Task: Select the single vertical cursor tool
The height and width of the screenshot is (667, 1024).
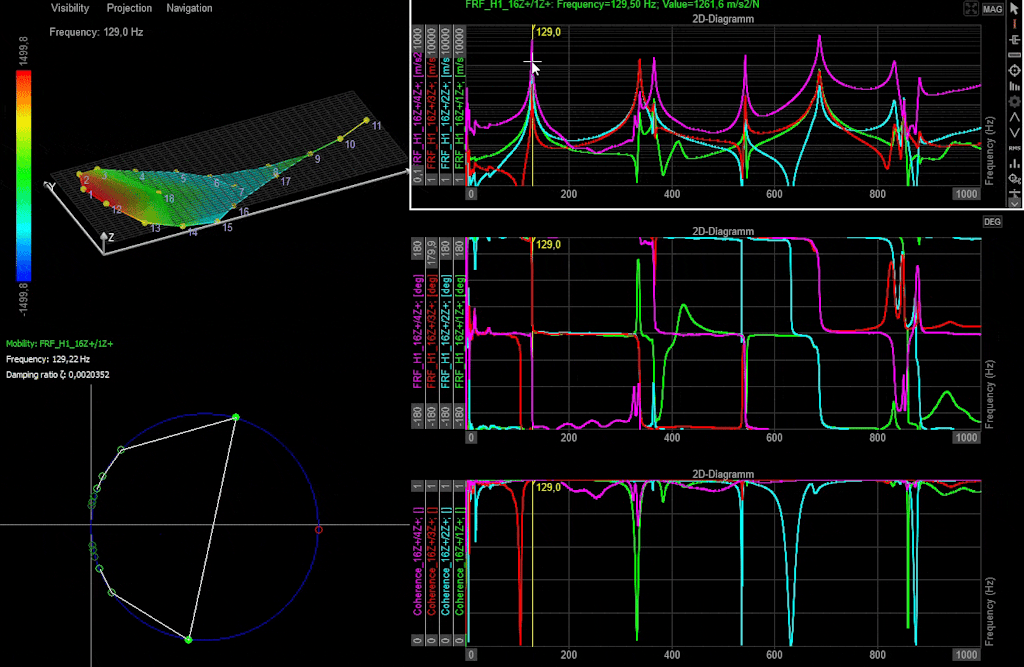Action: pos(1014,24)
